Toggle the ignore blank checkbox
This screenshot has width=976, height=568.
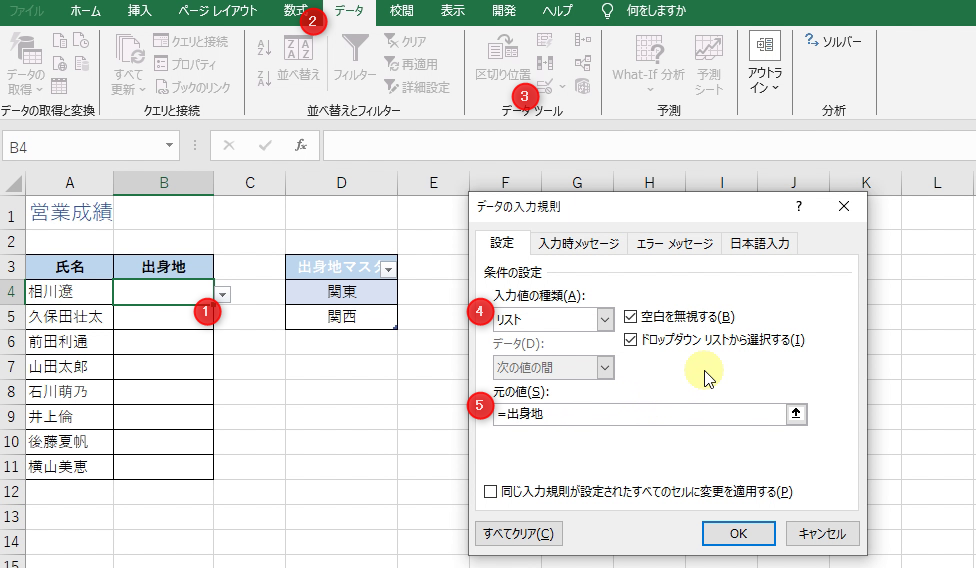pos(631,317)
